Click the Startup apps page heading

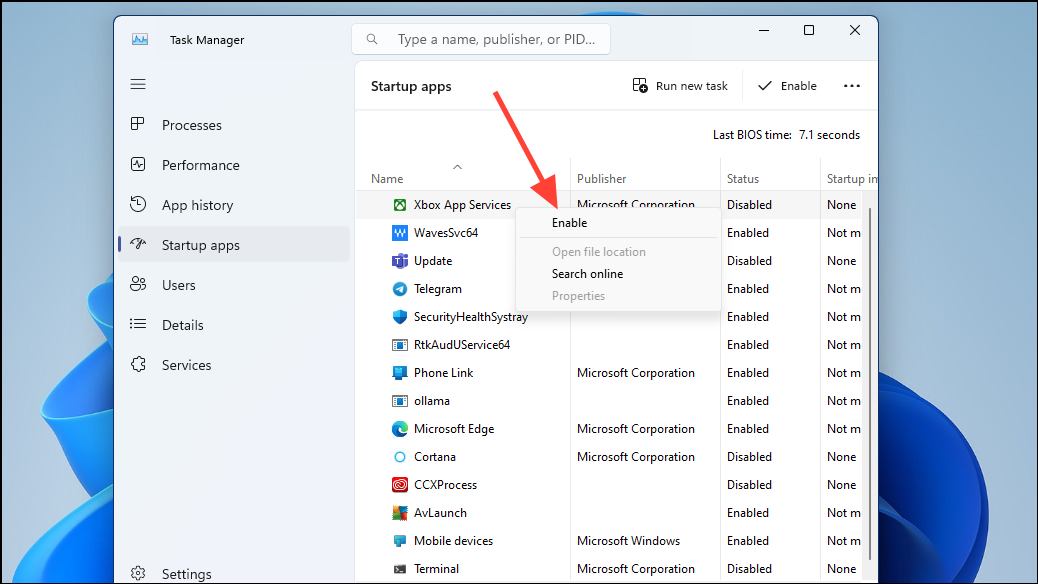[x=411, y=86]
